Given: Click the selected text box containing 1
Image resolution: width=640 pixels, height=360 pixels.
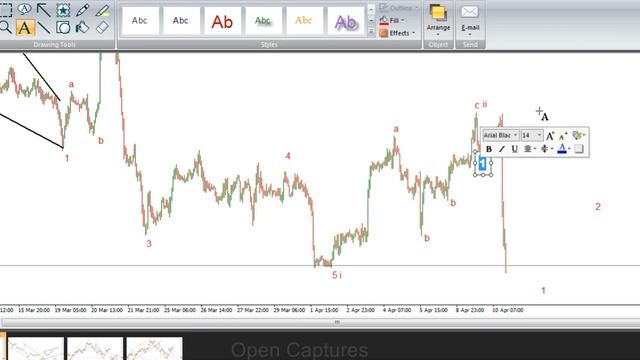Looking at the screenshot, I should [x=483, y=163].
